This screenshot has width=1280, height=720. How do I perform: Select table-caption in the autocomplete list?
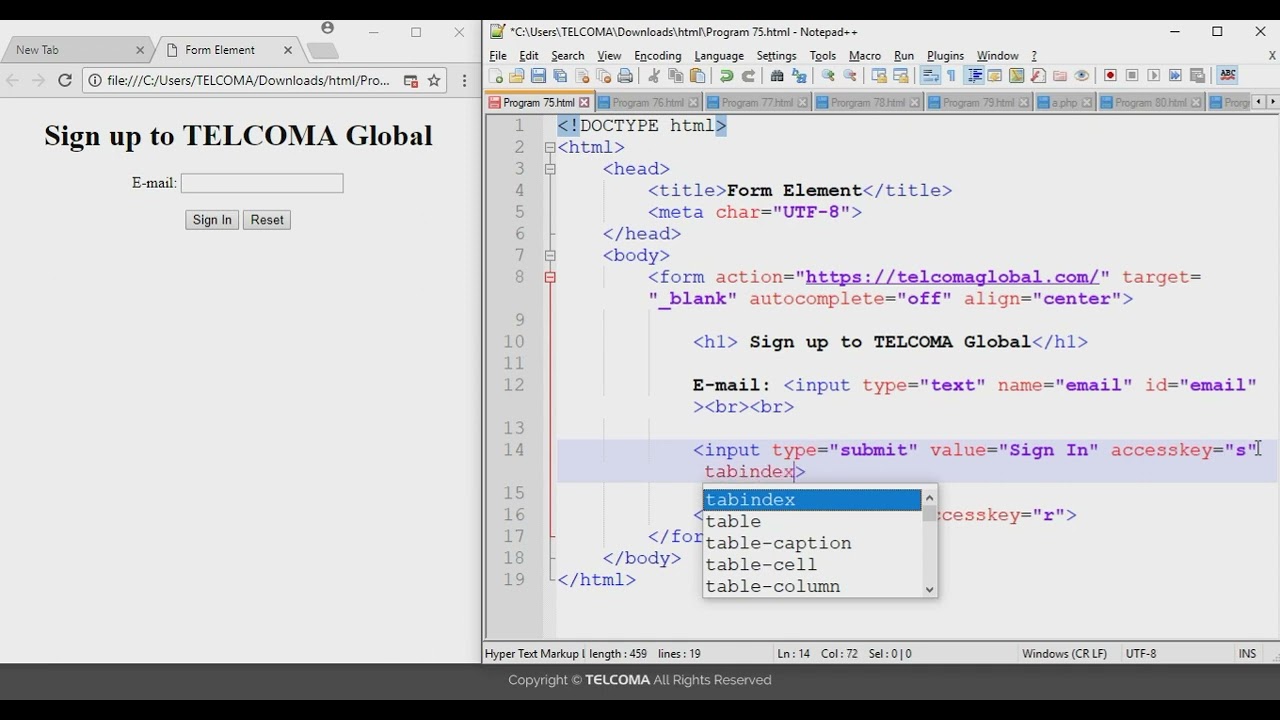812,543
